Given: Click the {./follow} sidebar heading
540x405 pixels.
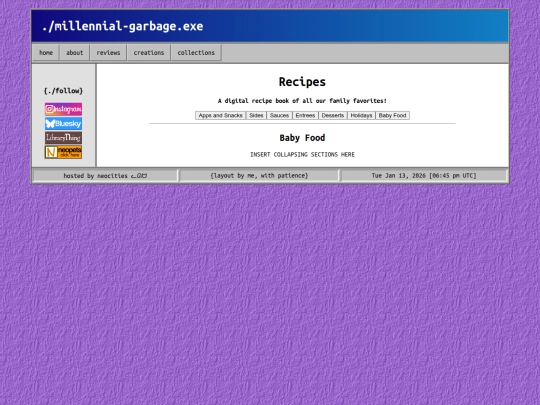Looking at the screenshot, I should (63, 91).
